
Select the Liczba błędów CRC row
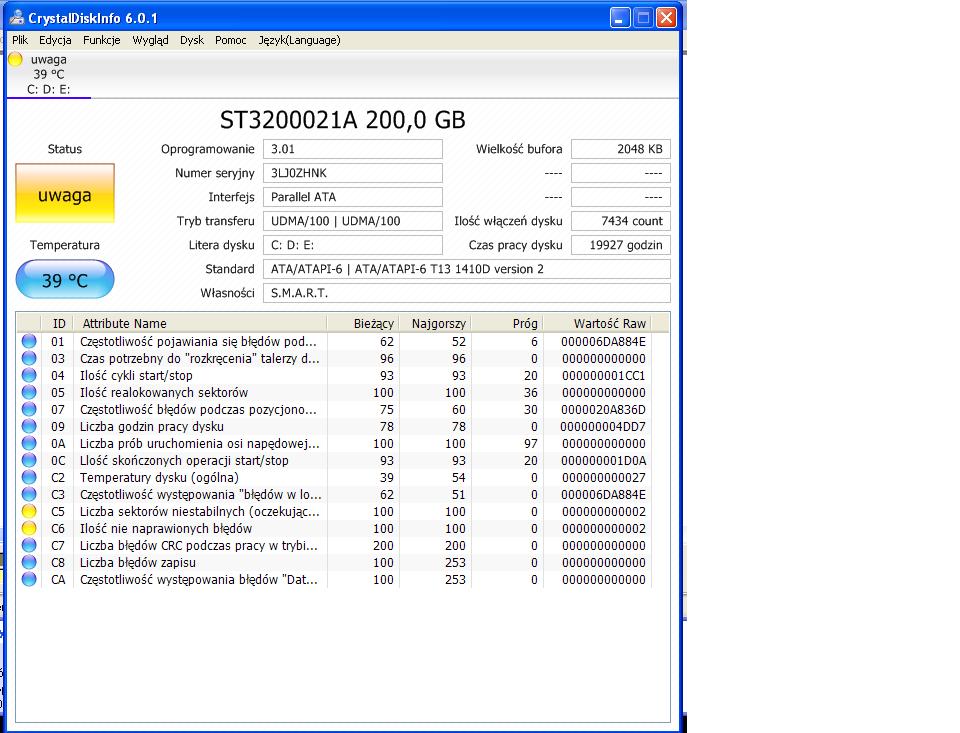(x=334, y=545)
